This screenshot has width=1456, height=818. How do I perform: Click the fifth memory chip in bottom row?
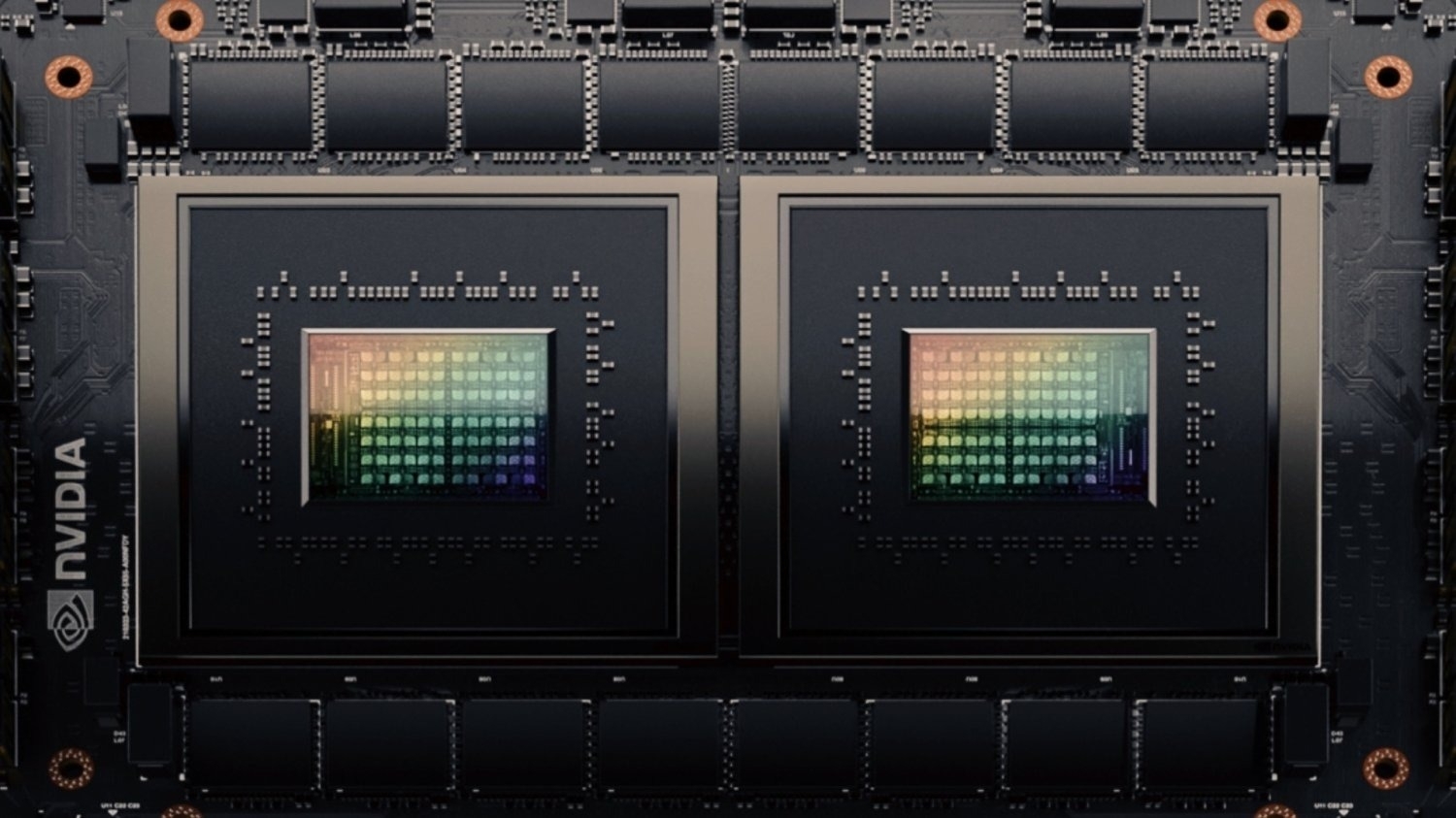(796, 742)
